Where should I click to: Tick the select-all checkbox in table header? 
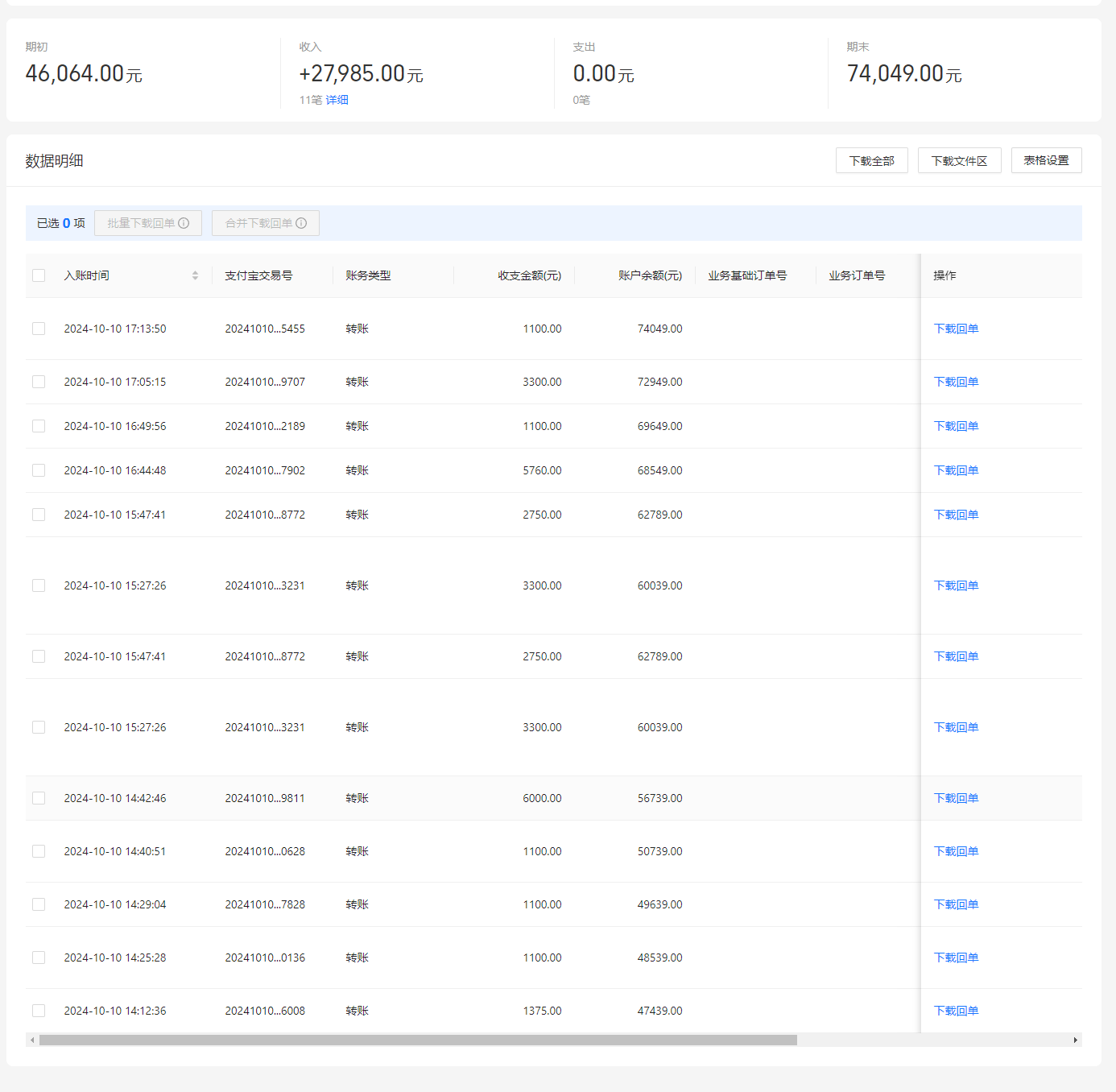point(39,275)
